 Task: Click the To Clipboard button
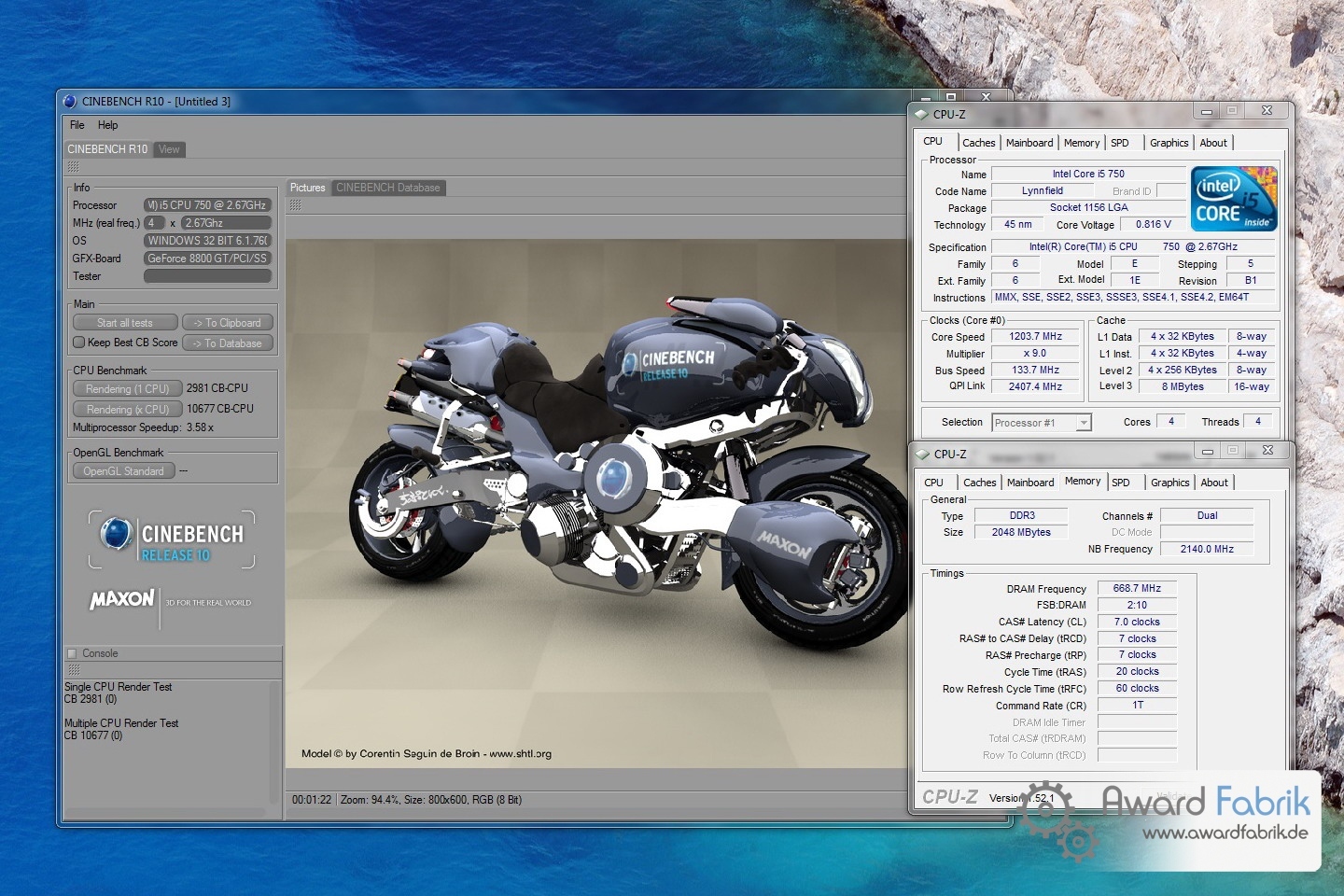[x=228, y=323]
